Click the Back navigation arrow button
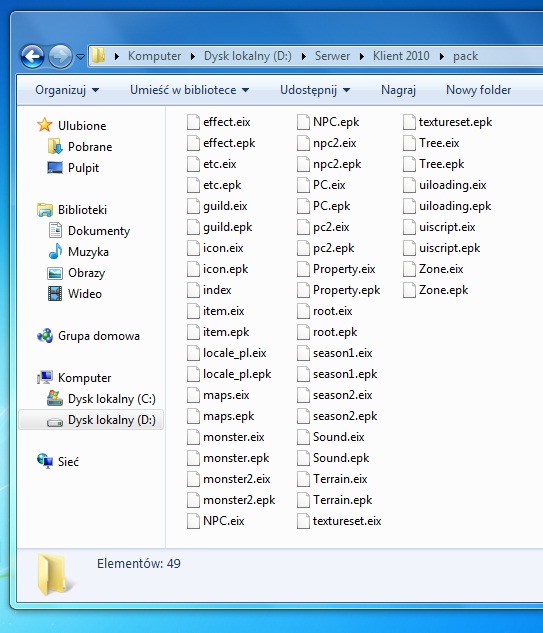The width and height of the screenshot is (543, 633). coord(32,56)
